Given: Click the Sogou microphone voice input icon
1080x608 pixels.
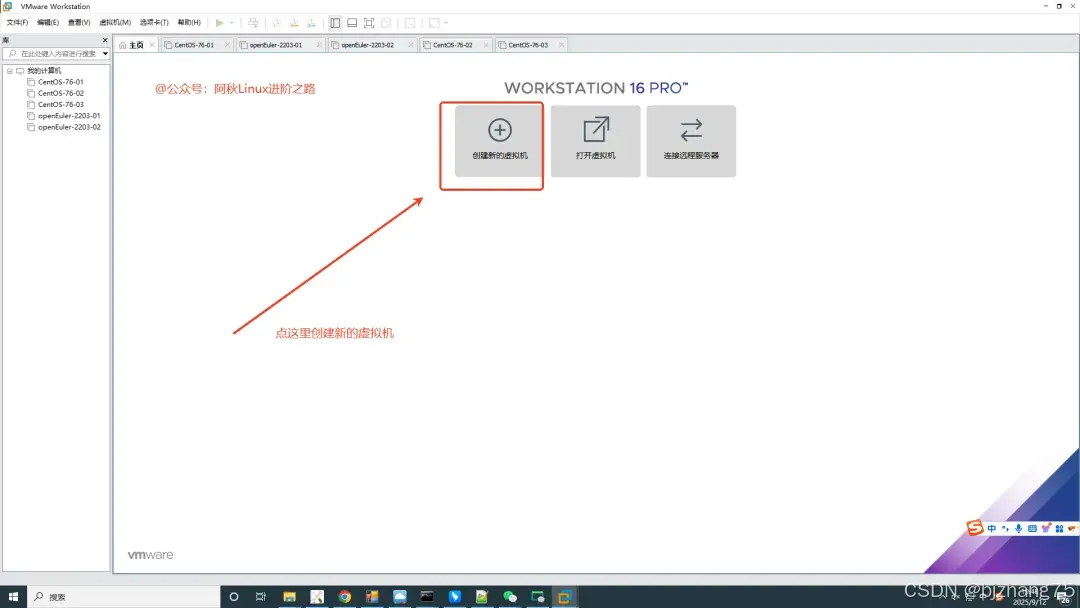Looking at the screenshot, I should tap(1019, 529).
